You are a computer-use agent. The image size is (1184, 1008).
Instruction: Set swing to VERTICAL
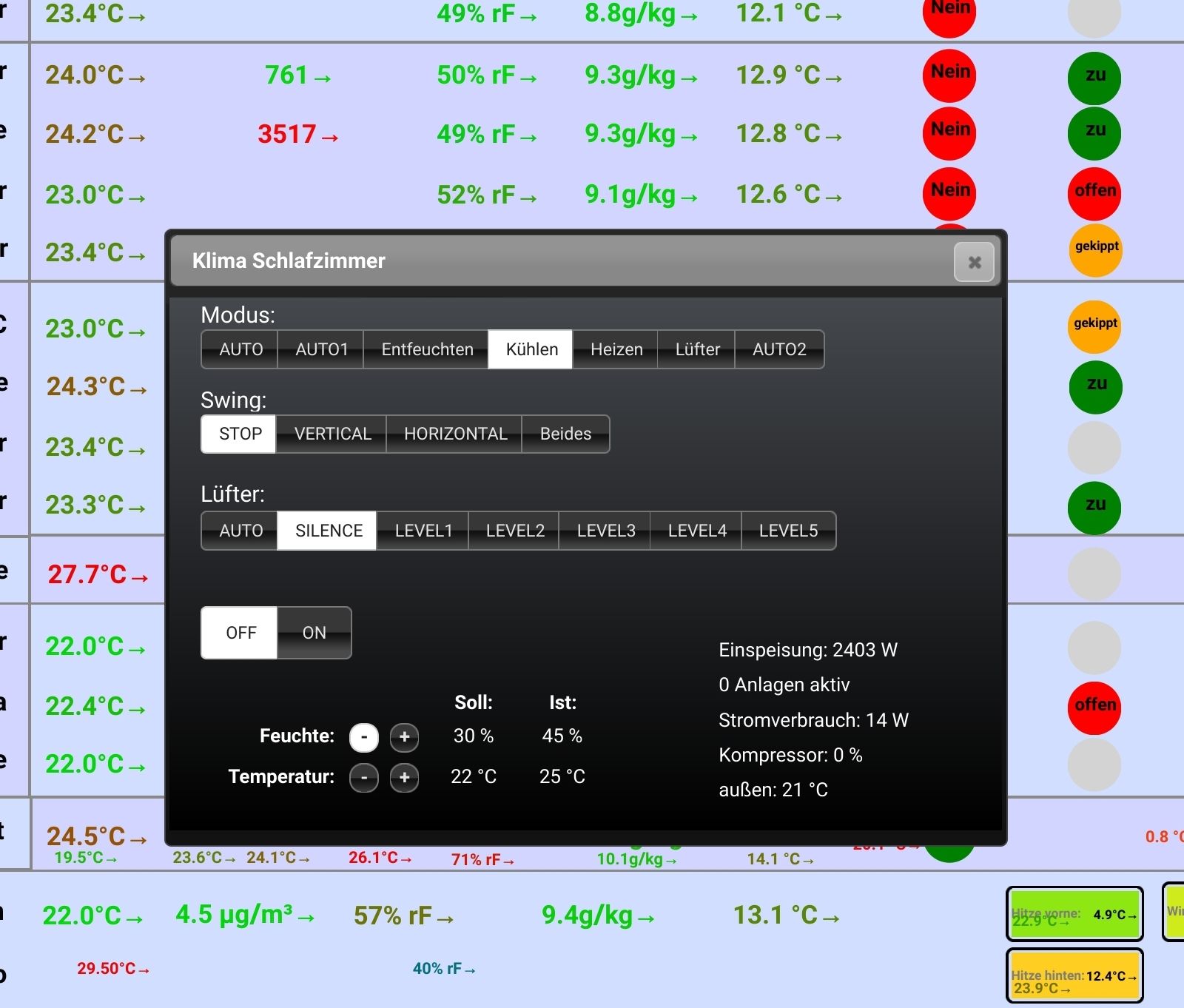tap(332, 434)
